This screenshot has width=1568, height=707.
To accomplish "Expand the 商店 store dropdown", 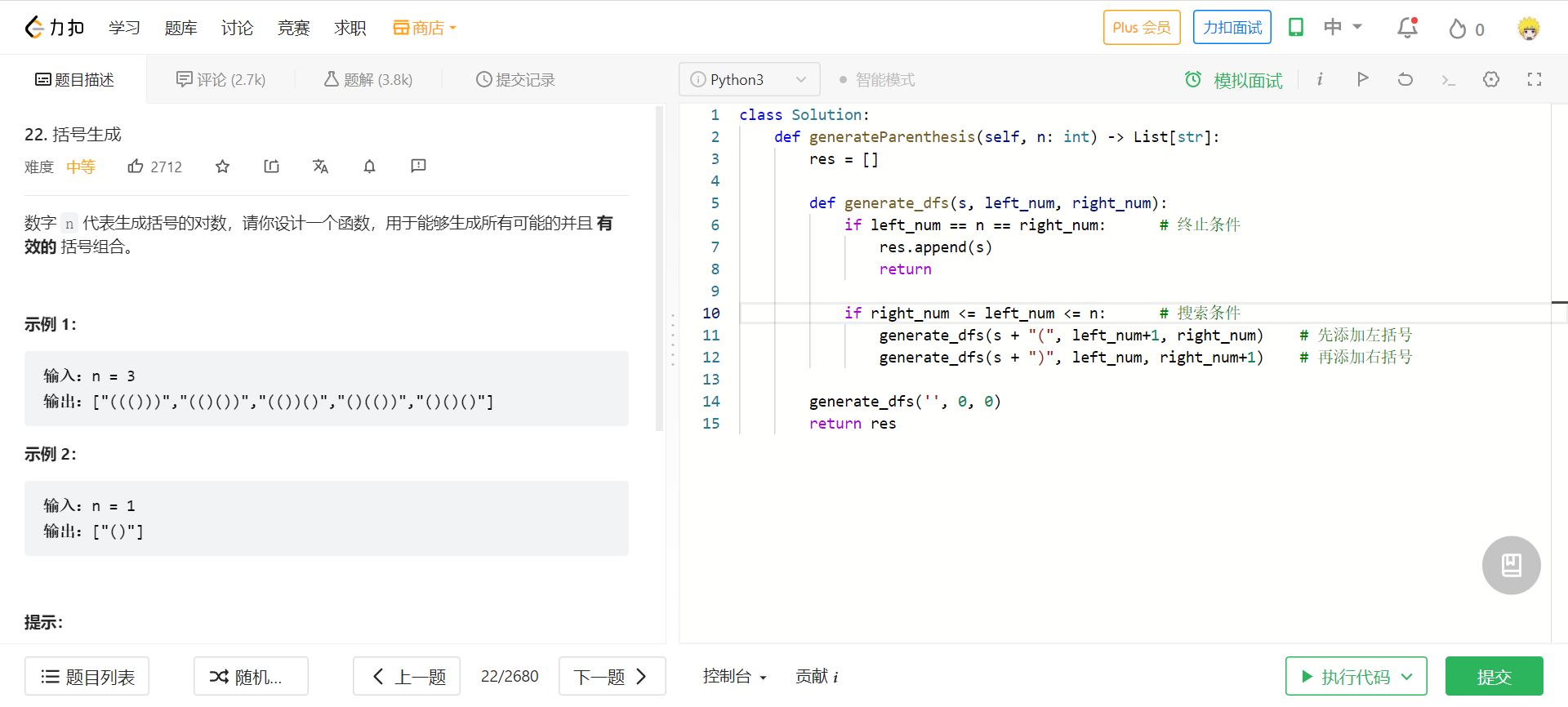I will coord(425,28).
